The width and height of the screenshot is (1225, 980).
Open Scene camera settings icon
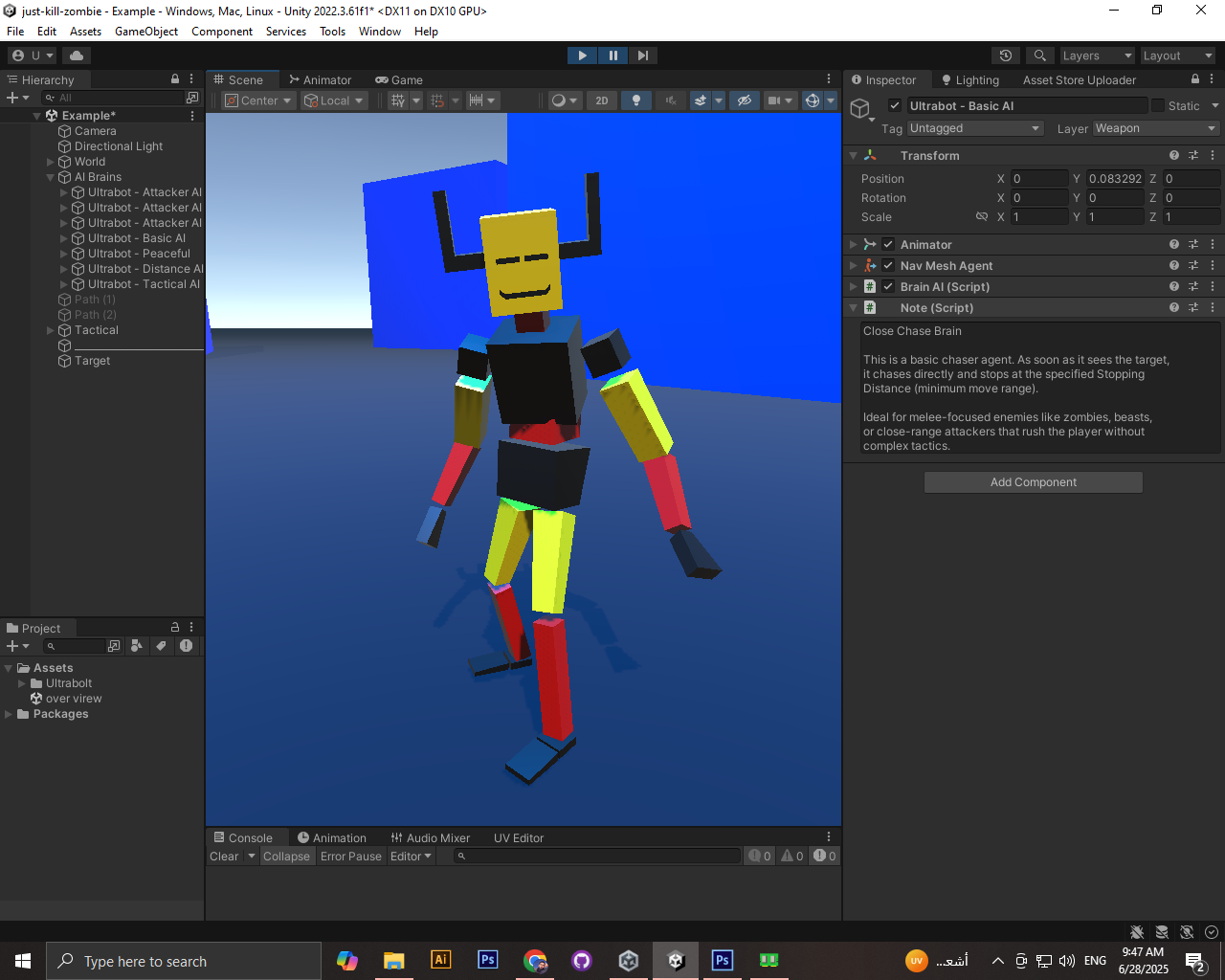click(x=775, y=100)
